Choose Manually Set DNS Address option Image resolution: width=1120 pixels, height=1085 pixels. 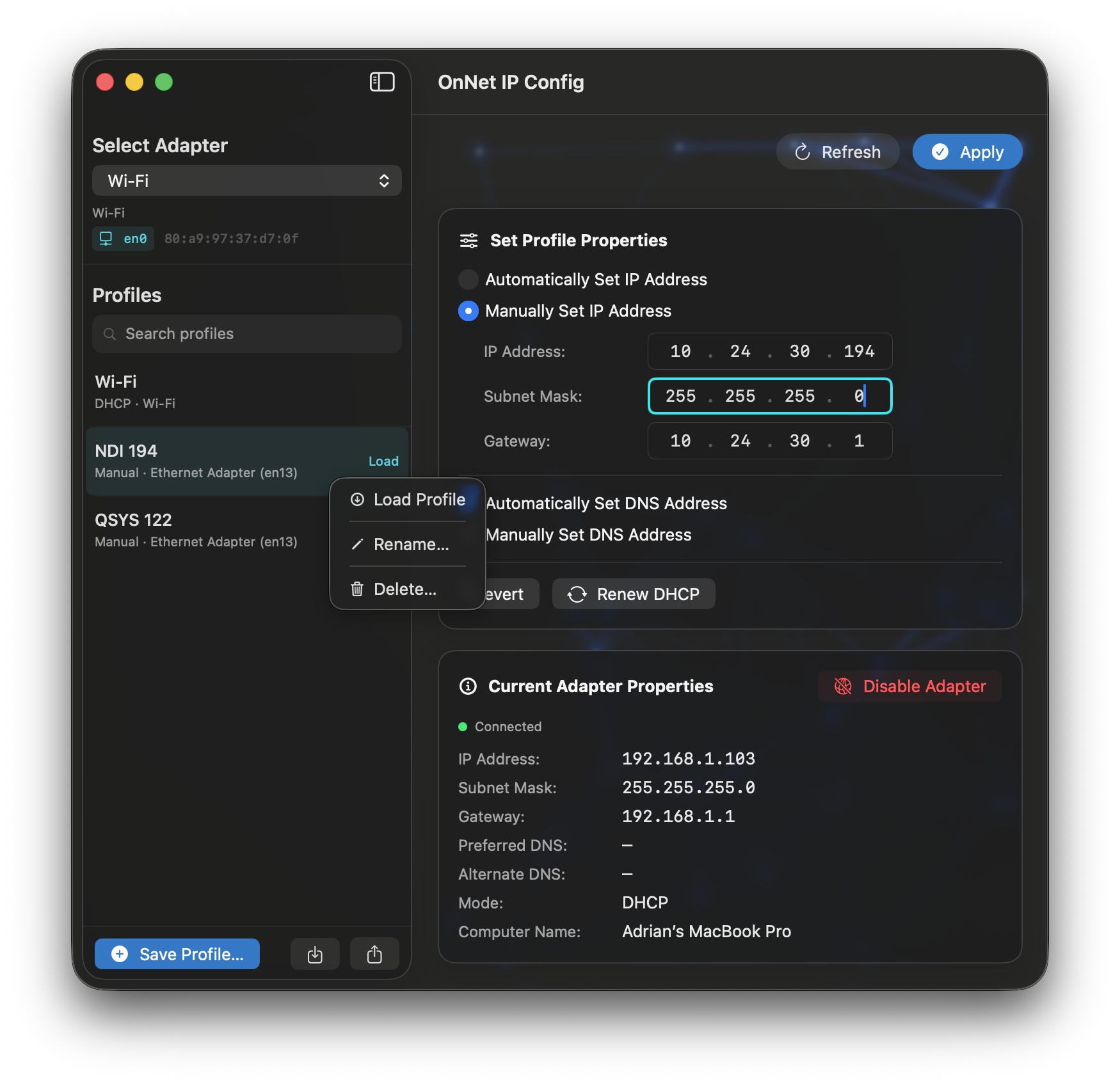click(589, 535)
